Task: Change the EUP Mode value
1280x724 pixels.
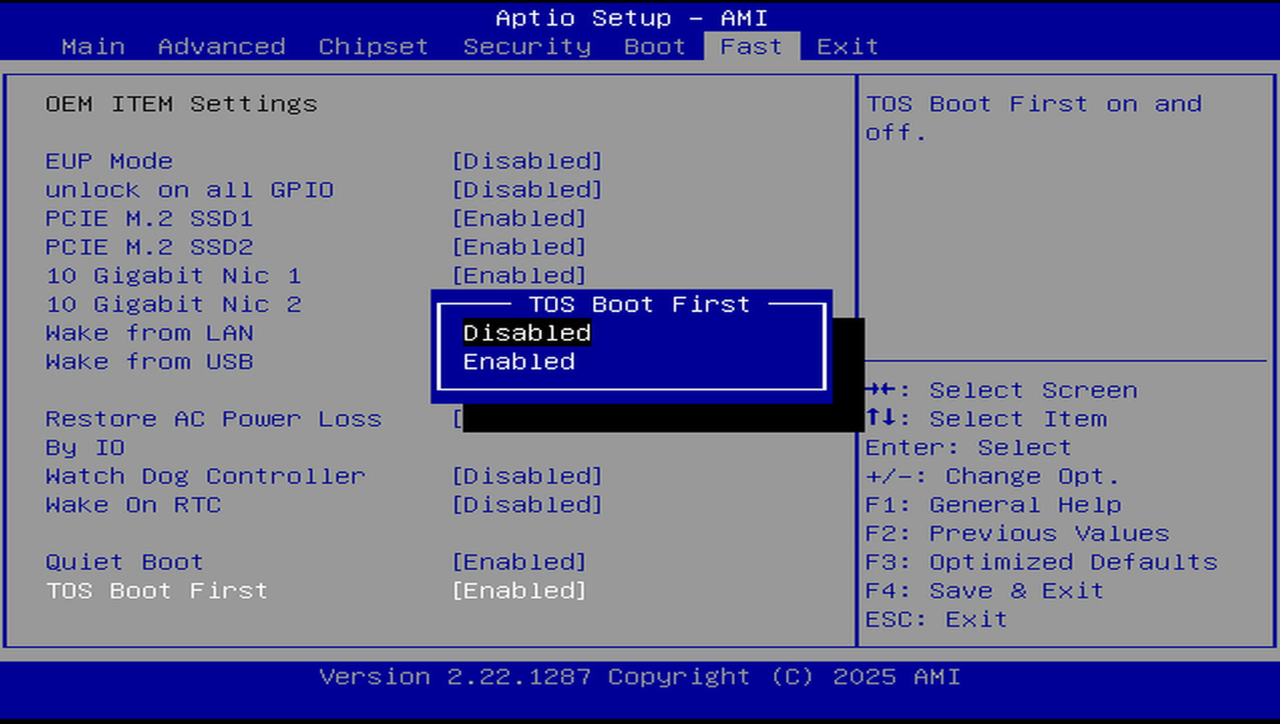Action: (527, 161)
